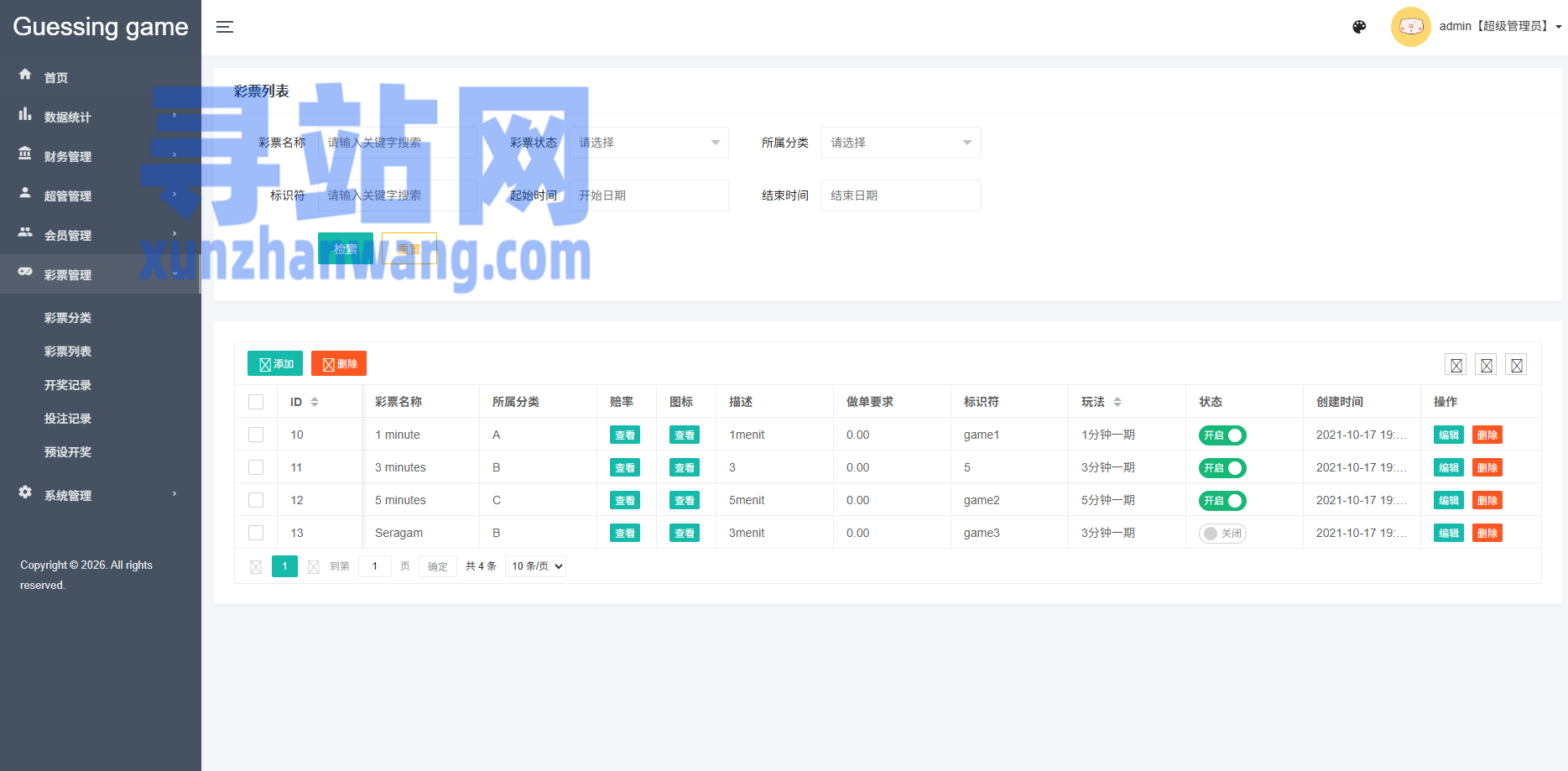Image resolution: width=1568 pixels, height=771 pixels.
Task: Enable the closed status switch for Seragam
Action: [1222, 534]
